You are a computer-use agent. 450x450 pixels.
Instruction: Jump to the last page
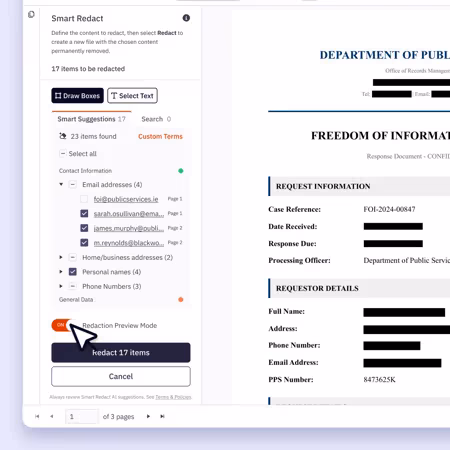pyautogui.click(x=162, y=416)
